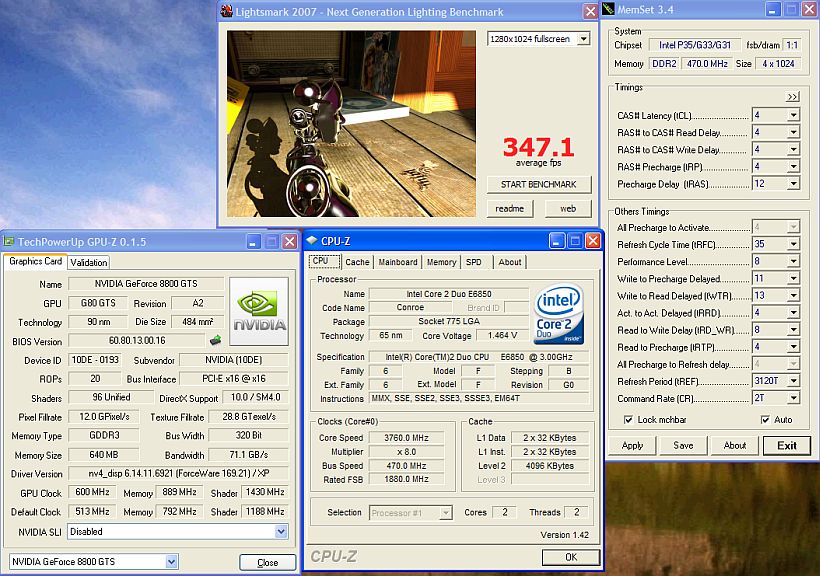The height and width of the screenshot is (576, 820).
Task: Open the Precharge Delay (tRAS) dropdown
Action: click(793, 184)
